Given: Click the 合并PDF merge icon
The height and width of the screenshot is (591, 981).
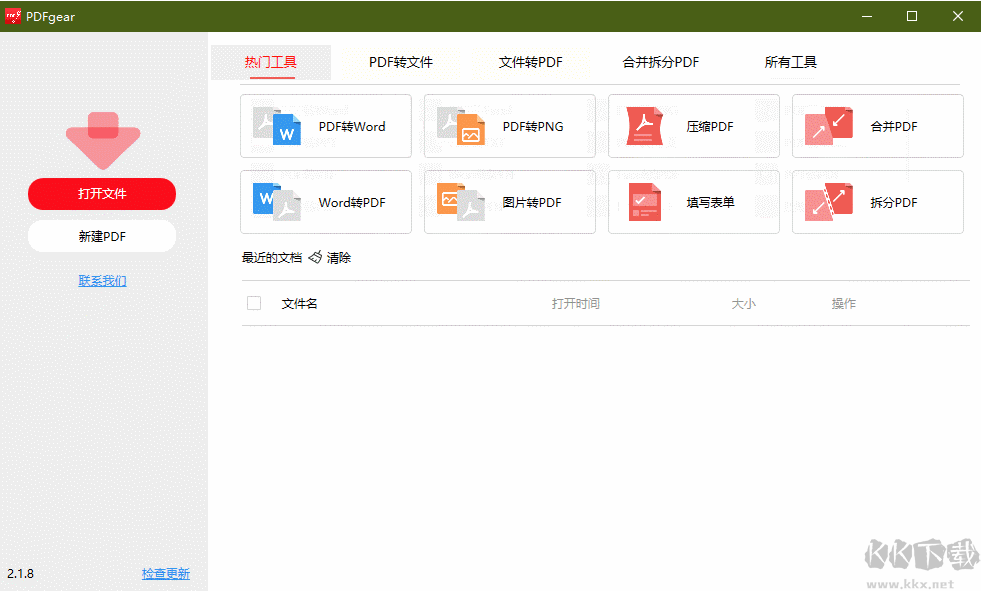Looking at the screenshot, I should [x=829, y=126].
